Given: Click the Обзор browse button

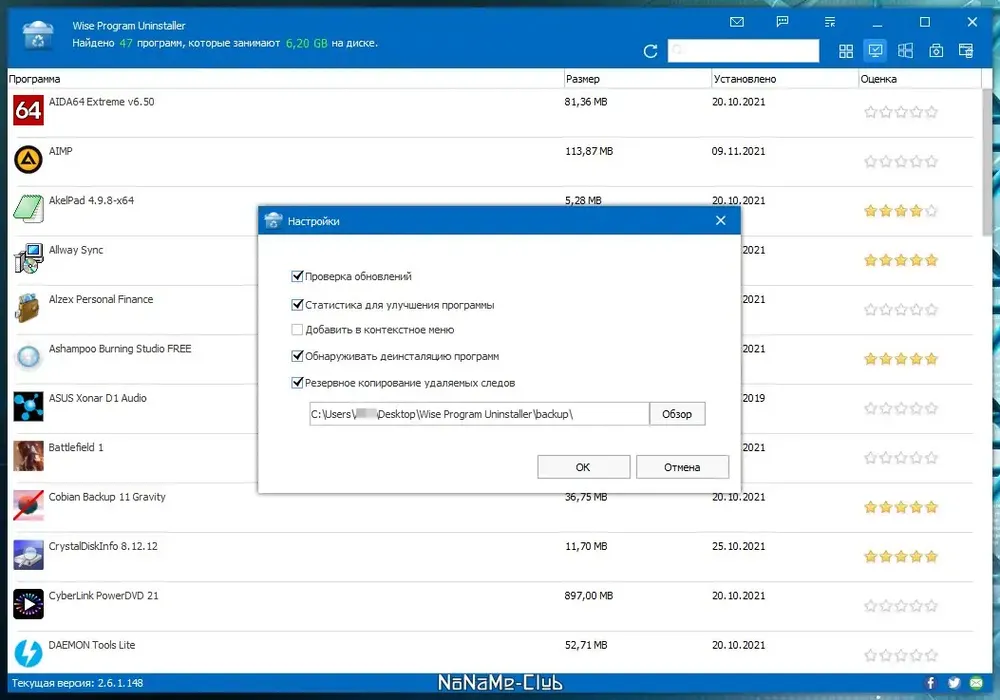Looking at the screenshot, I should click(677, 414).
